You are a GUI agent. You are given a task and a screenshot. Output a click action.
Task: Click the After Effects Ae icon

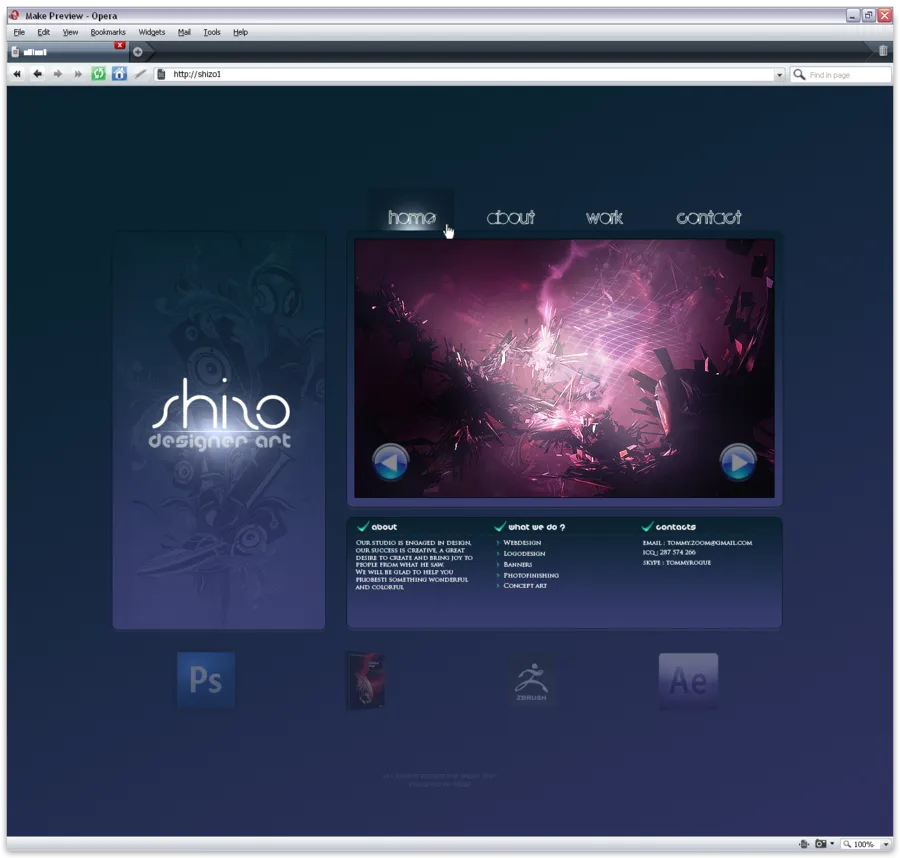(x=688, y=681)
